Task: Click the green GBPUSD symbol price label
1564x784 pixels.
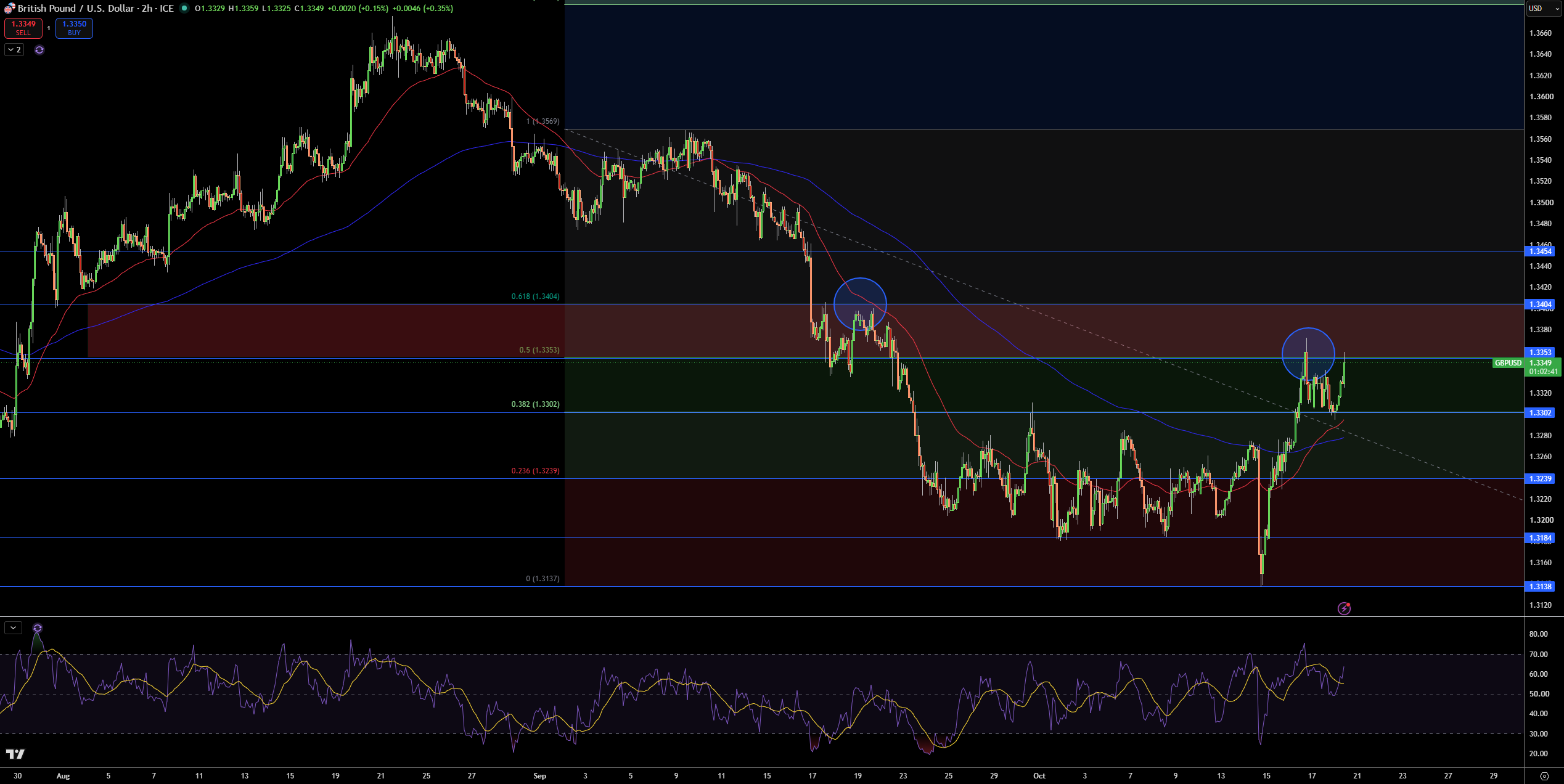Action: pos(1508,363)
